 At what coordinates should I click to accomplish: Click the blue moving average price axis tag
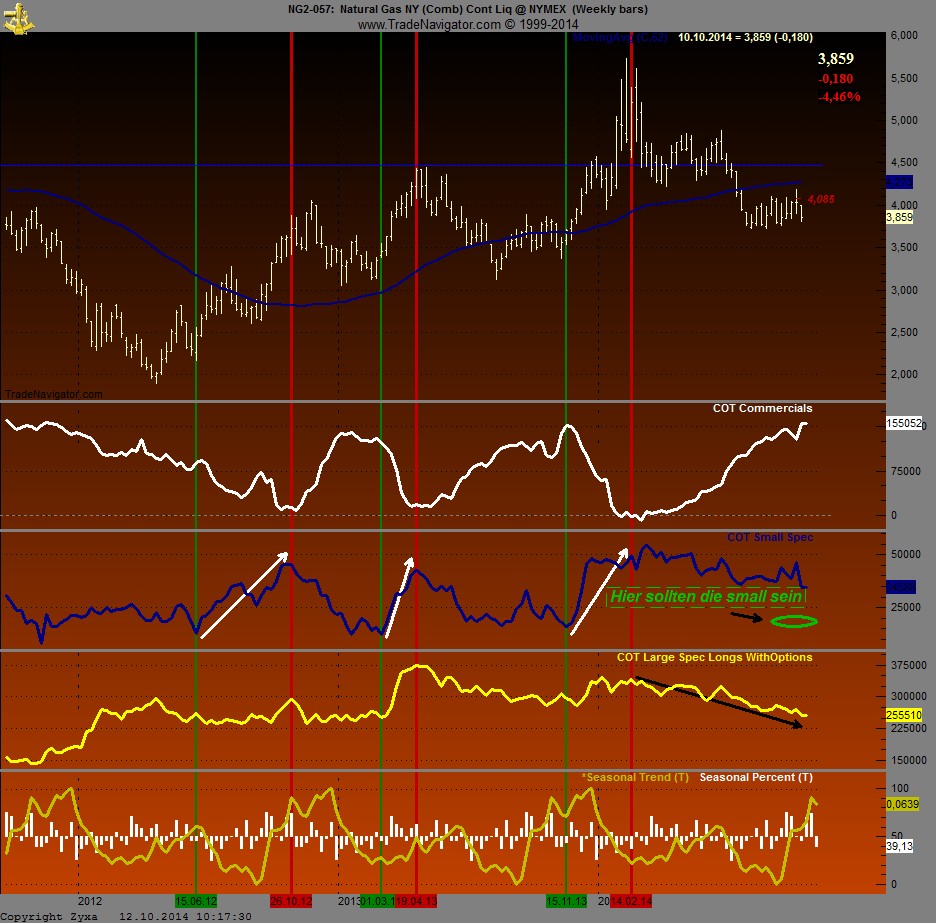coord(900,182)
